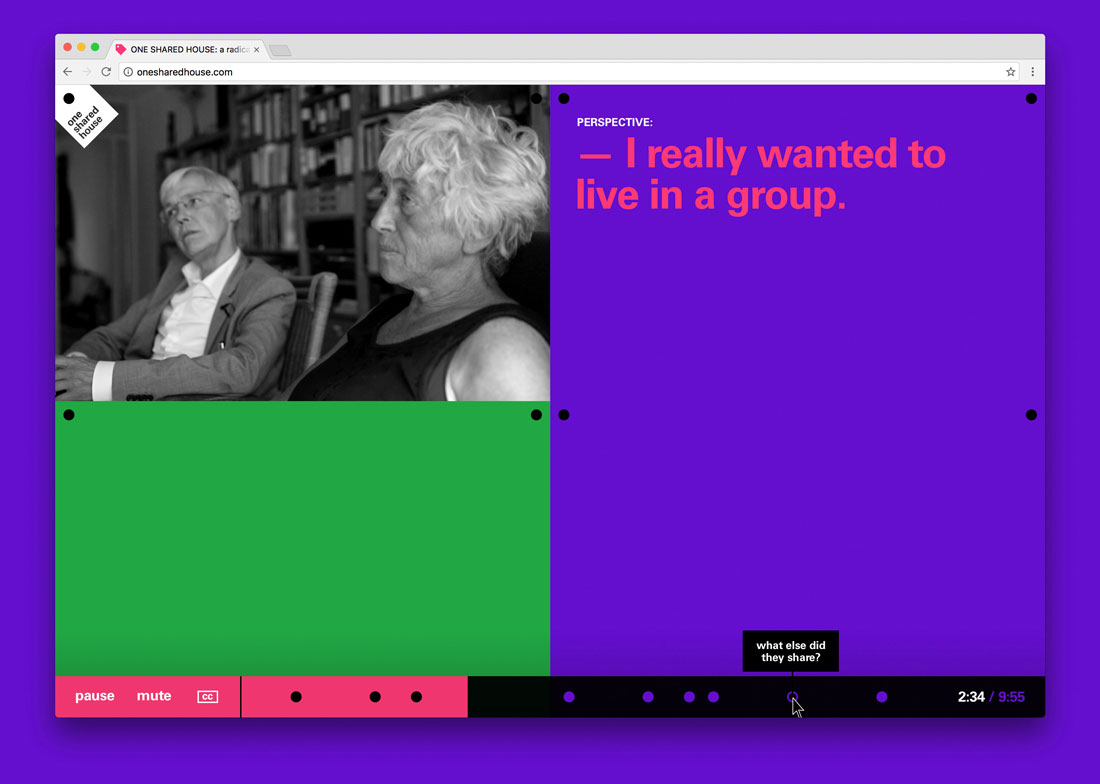The width and height of the screenshot is (1100, 784).
Task: Click the 'one shared house' diamond logo
Action: (86, 116)
